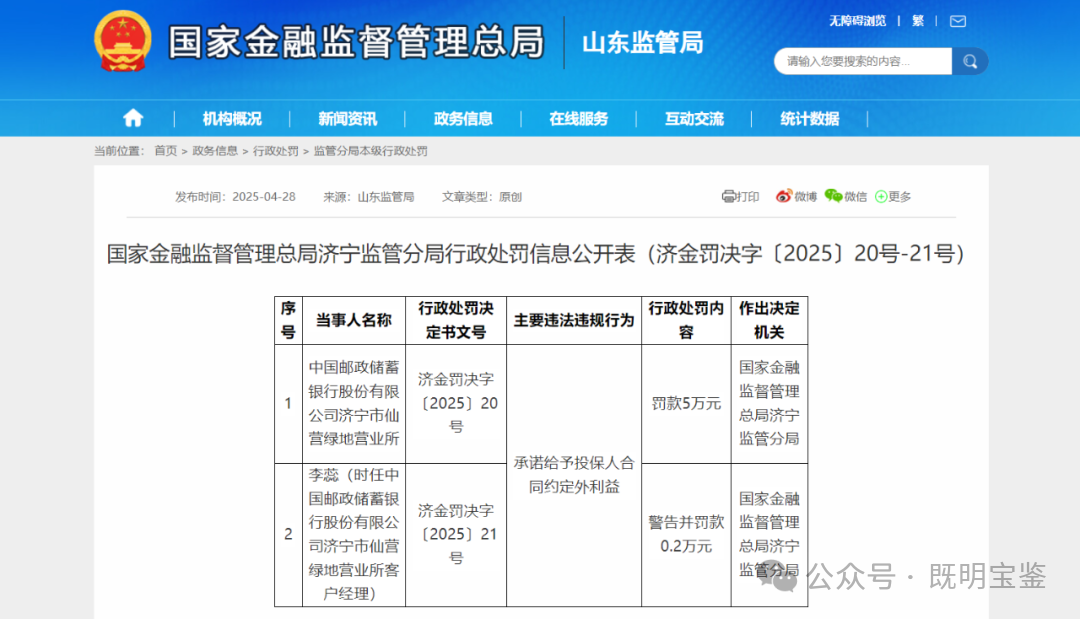
Task: Click the row 1 party name cell 中国邮政储蓄银行
Action: pos(354,403)
